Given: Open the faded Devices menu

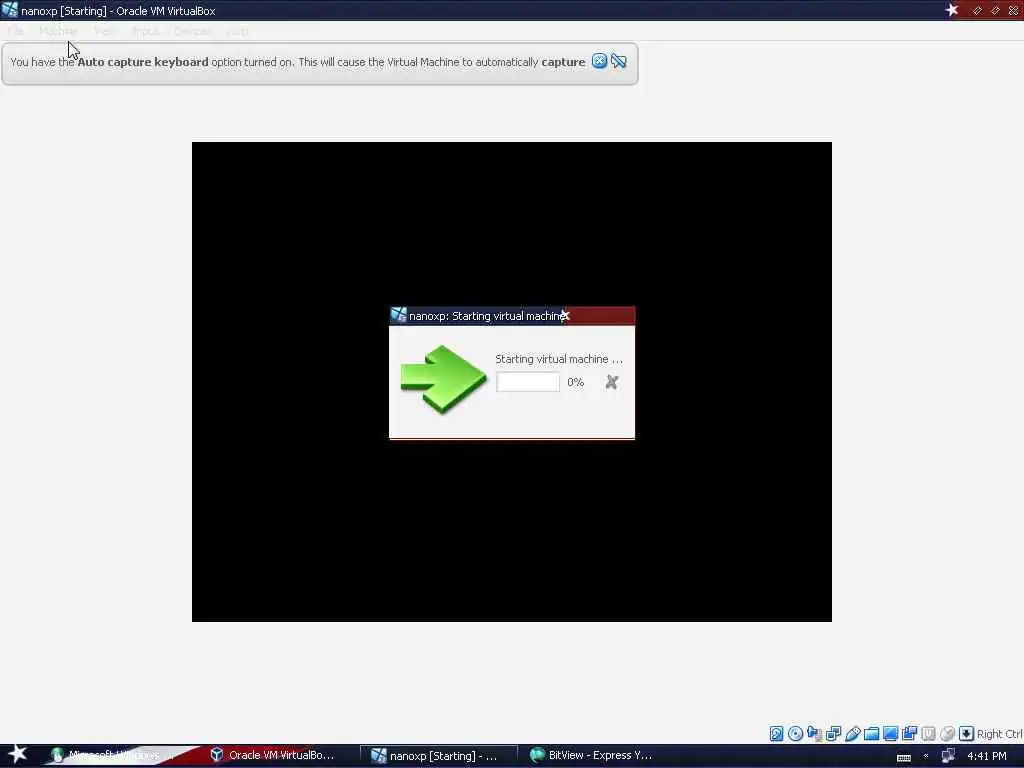Looking at the screenshot, I should click(x=193, y=31).
